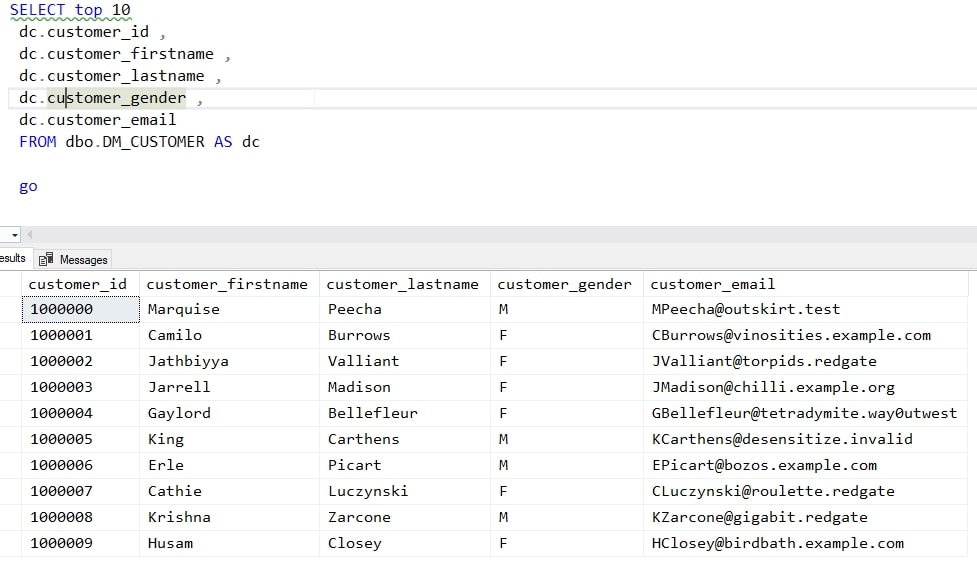Select email KCarthens@desensitize.invalid
Screen dimensions: 977x574
click(x=806, y=439)
